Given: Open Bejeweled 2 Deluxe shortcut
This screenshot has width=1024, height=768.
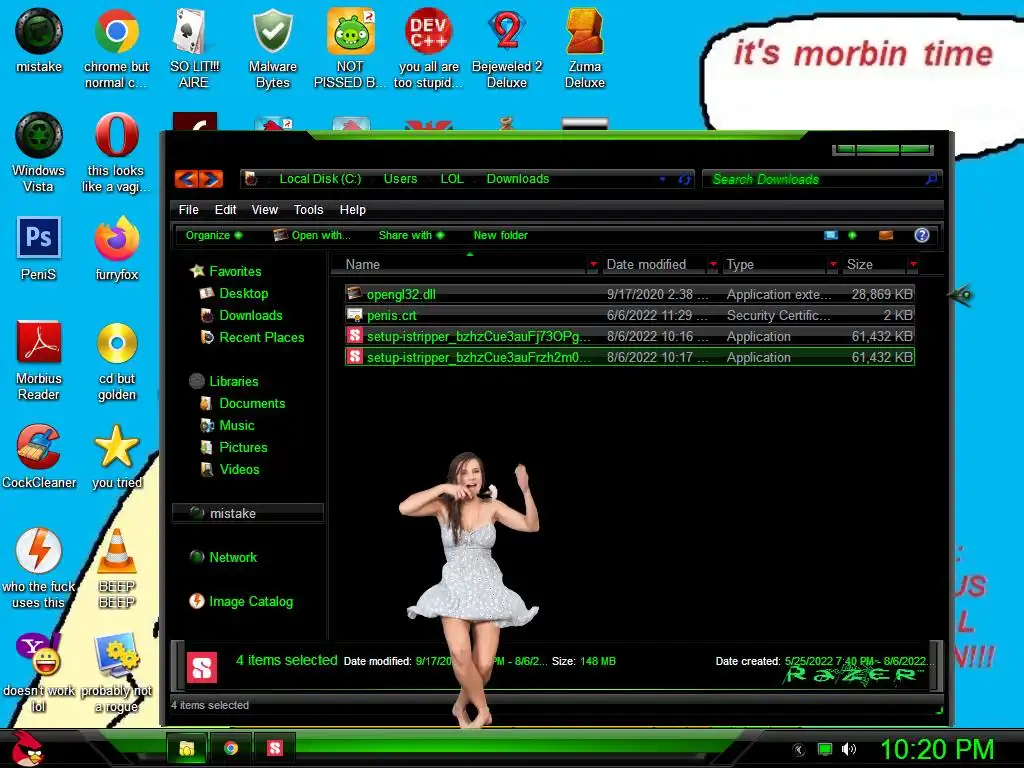Looking at the screenshot, I should click(x=507, y=49).
